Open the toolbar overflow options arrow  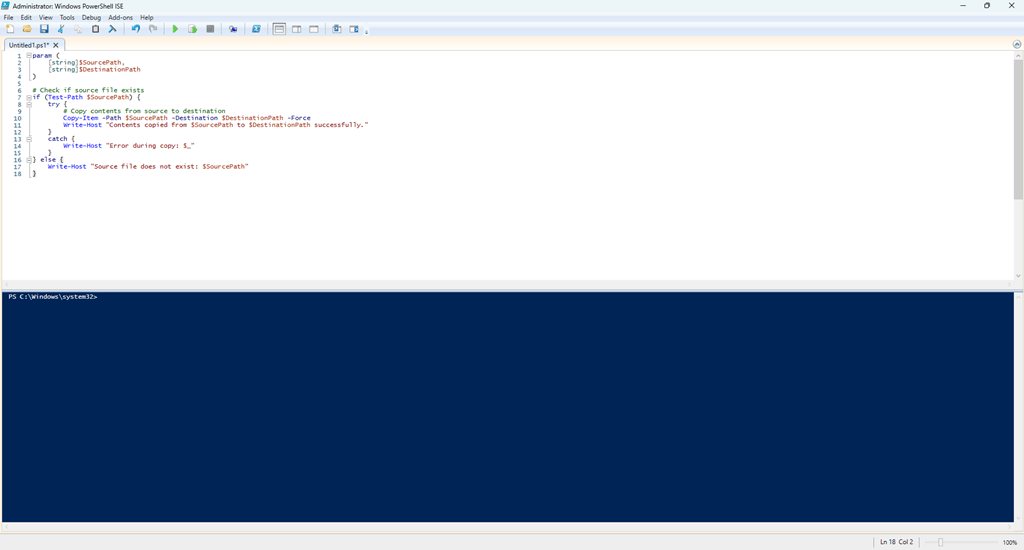pyautogui.click(x=366, y=31)
